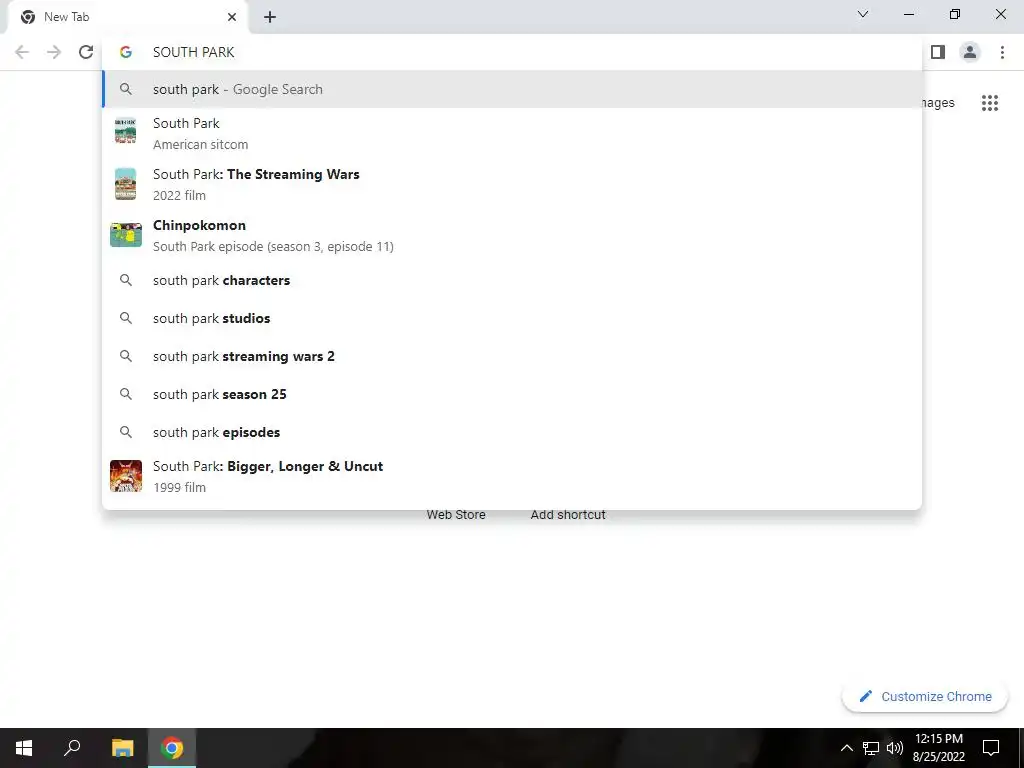Click search icon beside 'south park streaming wars 2'
This screenshot has width=1024, height=768.
tap(126, 356)
